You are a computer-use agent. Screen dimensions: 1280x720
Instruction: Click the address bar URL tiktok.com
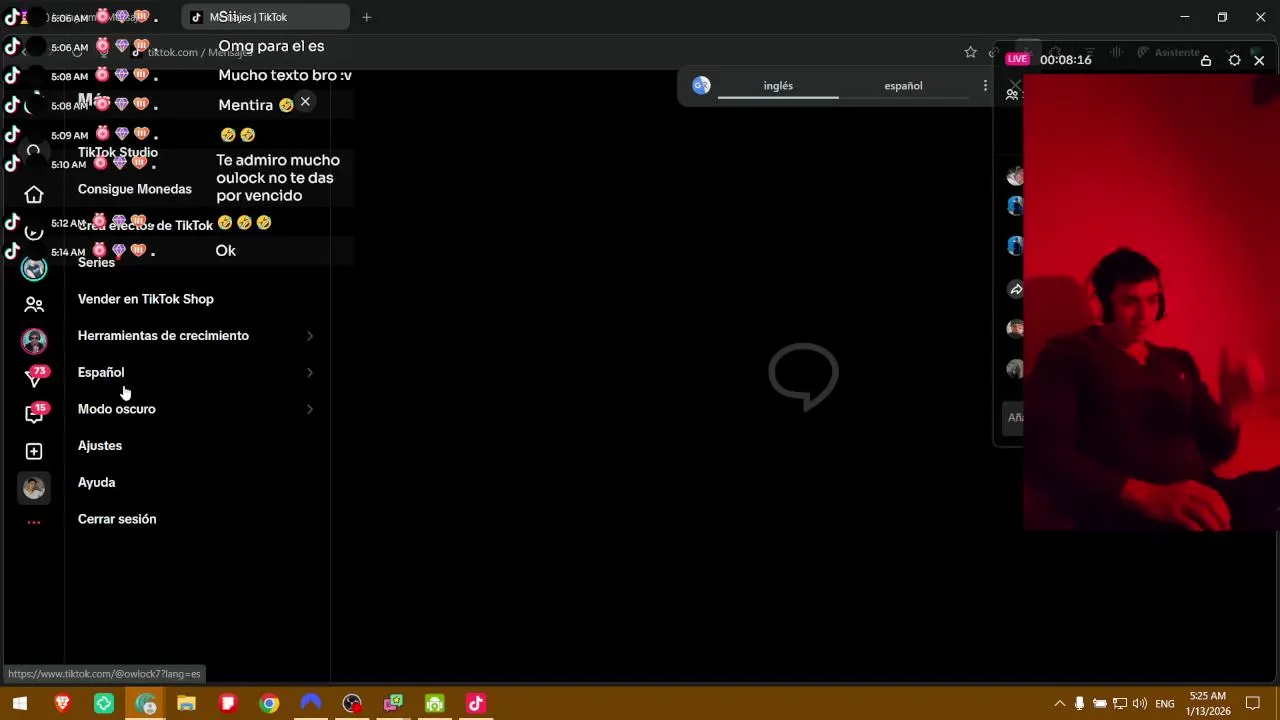(200, 52)
